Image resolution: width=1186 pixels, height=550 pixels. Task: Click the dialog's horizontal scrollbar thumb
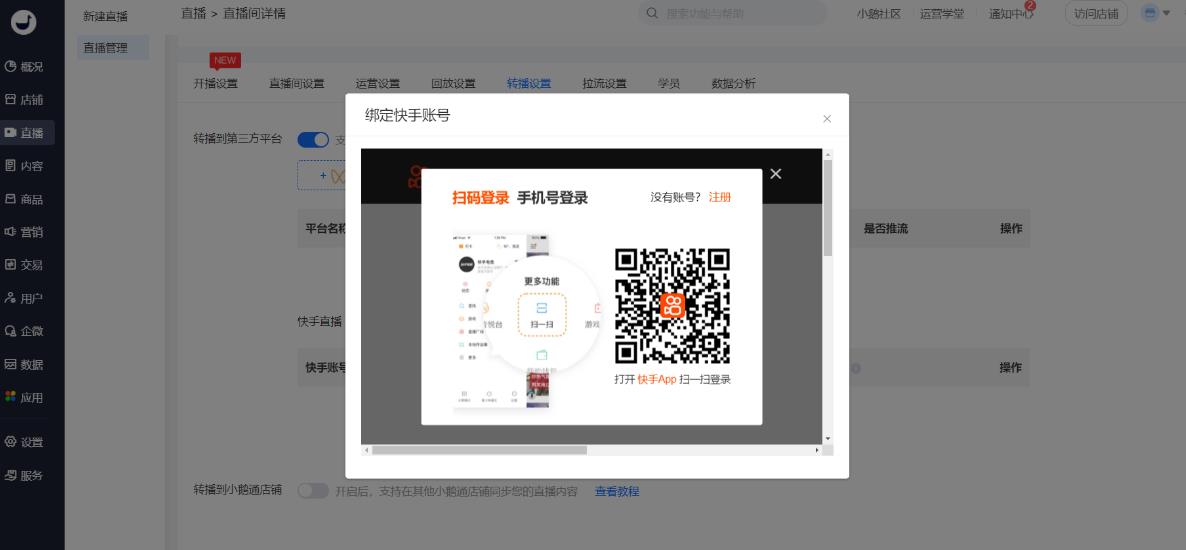pyautogui.click(x=480, y=450)
